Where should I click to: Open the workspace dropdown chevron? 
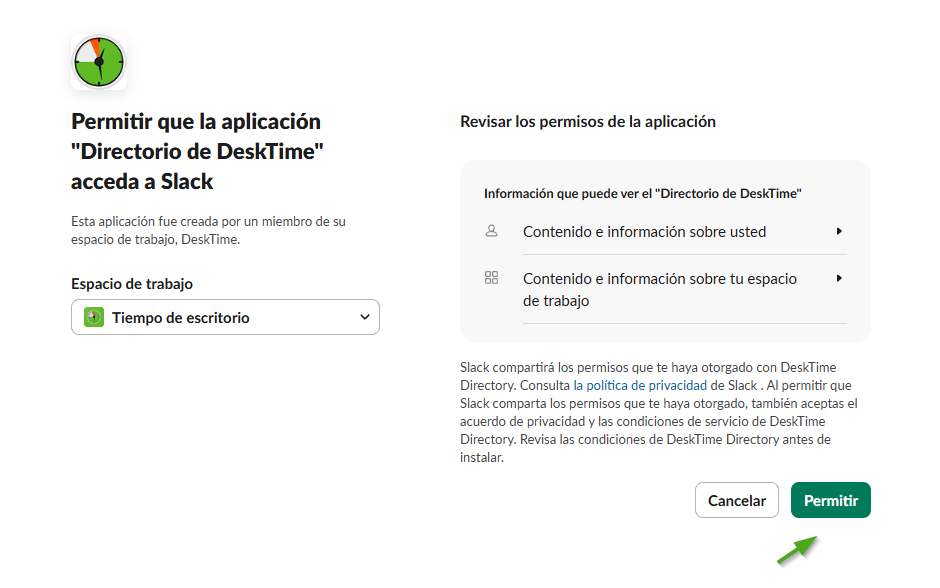click(364, 317)
